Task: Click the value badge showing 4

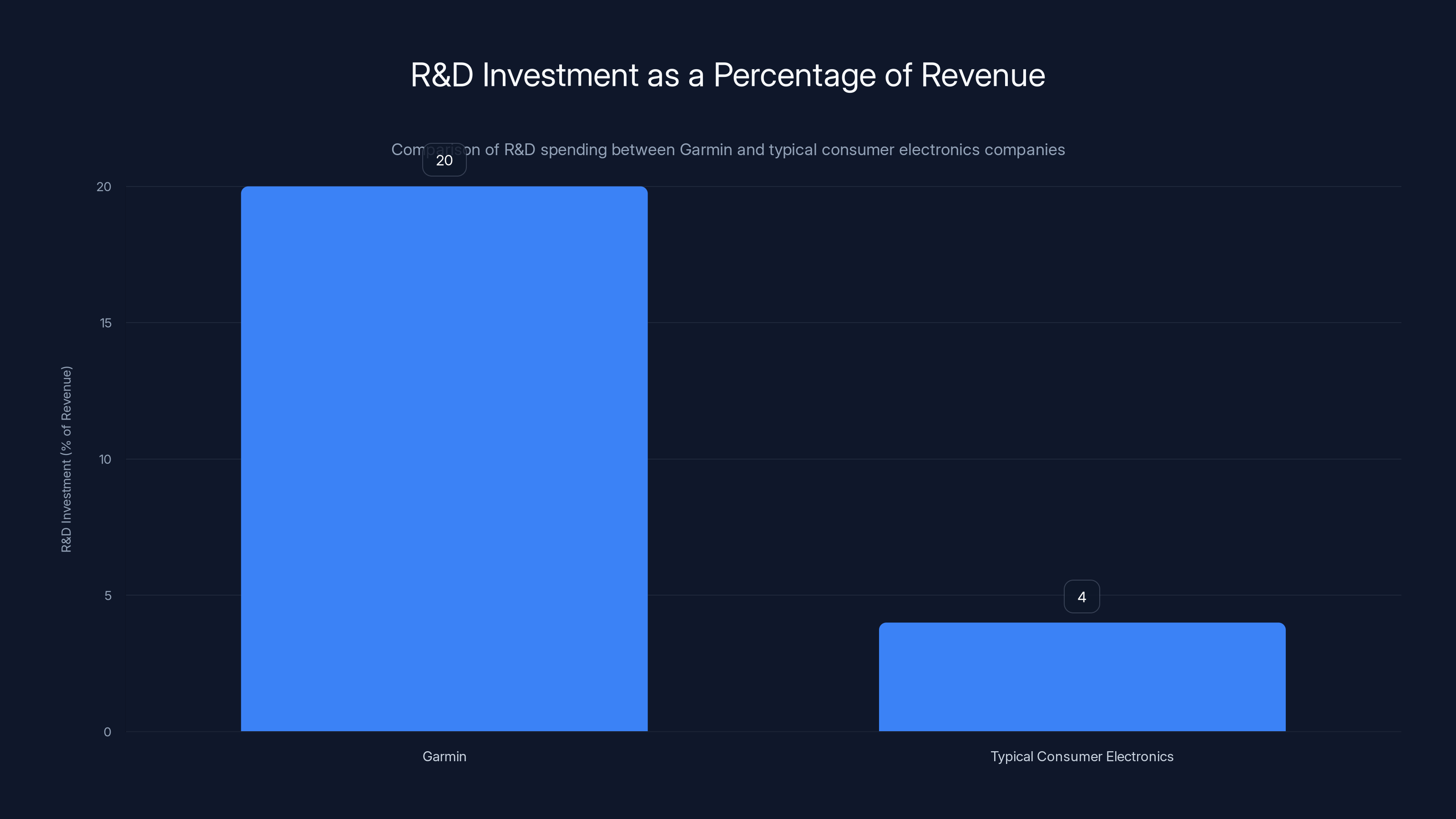Action: 1082,597
